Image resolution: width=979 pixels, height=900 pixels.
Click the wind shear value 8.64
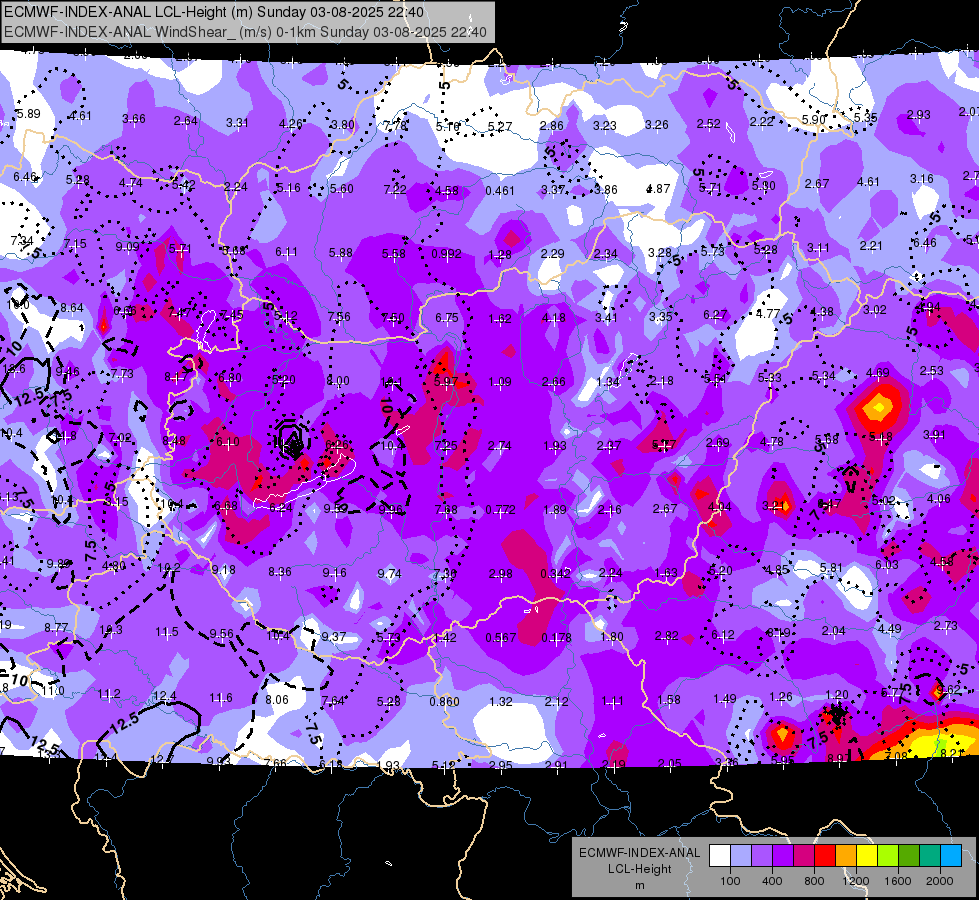pyautogui.click(x=72, y=308)
